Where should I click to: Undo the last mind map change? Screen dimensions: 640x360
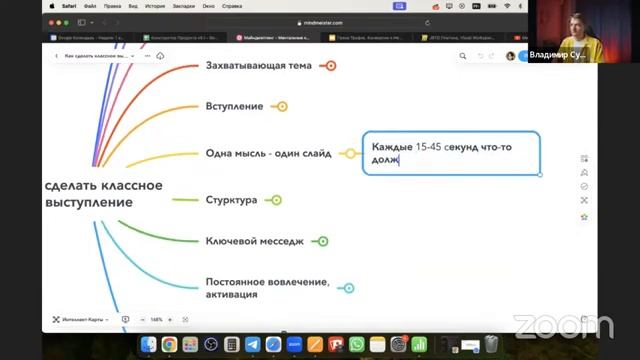pyautogui.click(x=480, y=56)
